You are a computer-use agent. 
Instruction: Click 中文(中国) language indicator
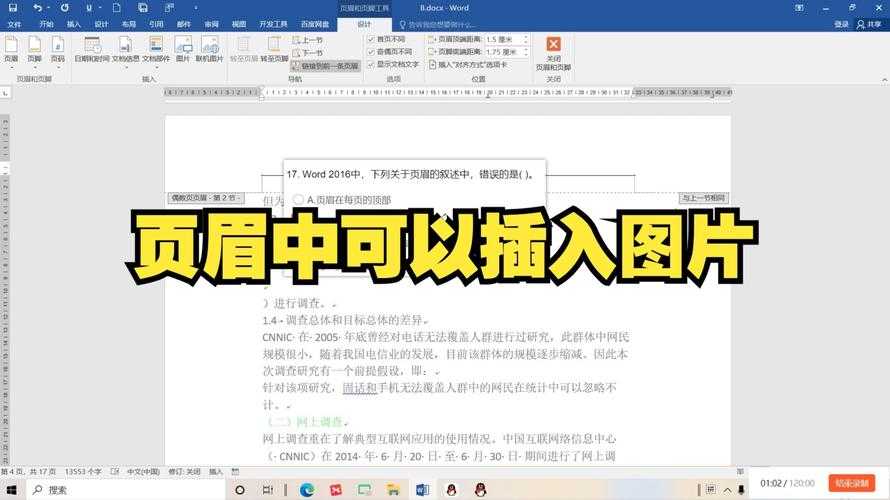coord(143,472)
